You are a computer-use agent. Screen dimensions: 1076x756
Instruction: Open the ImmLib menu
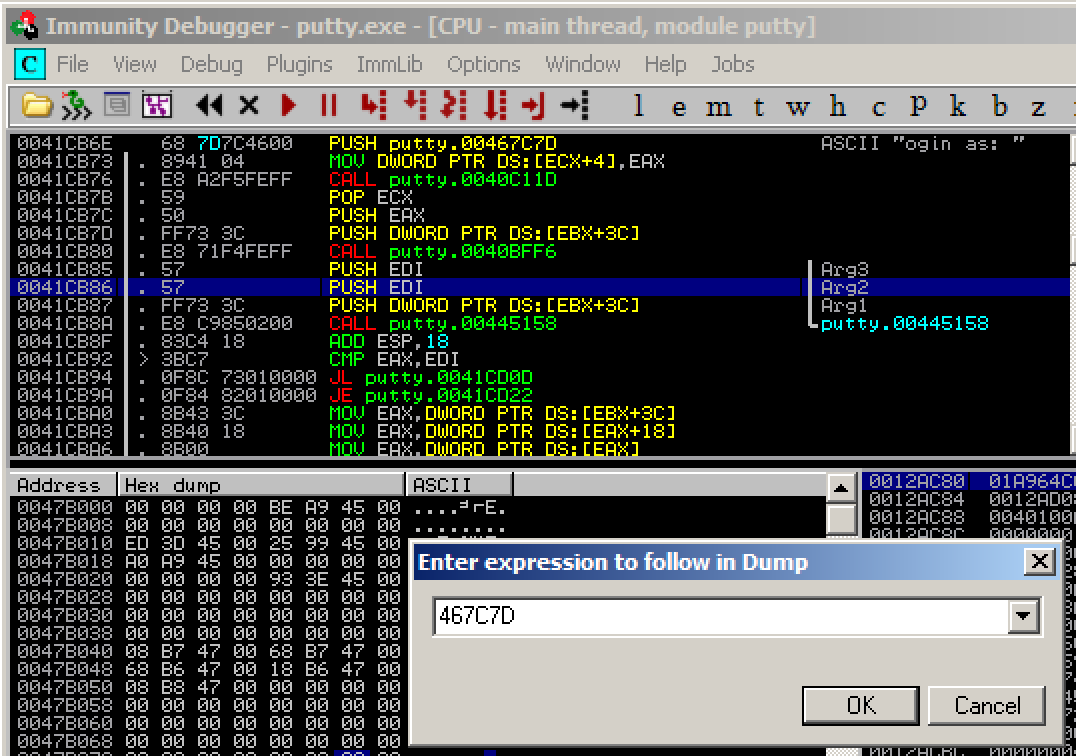click(x=389, y=64)
